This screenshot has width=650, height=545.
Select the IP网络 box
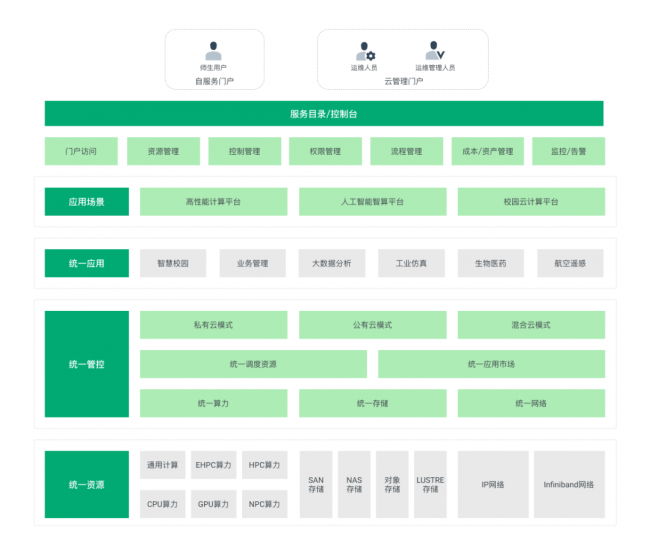[x=493, y=484]
